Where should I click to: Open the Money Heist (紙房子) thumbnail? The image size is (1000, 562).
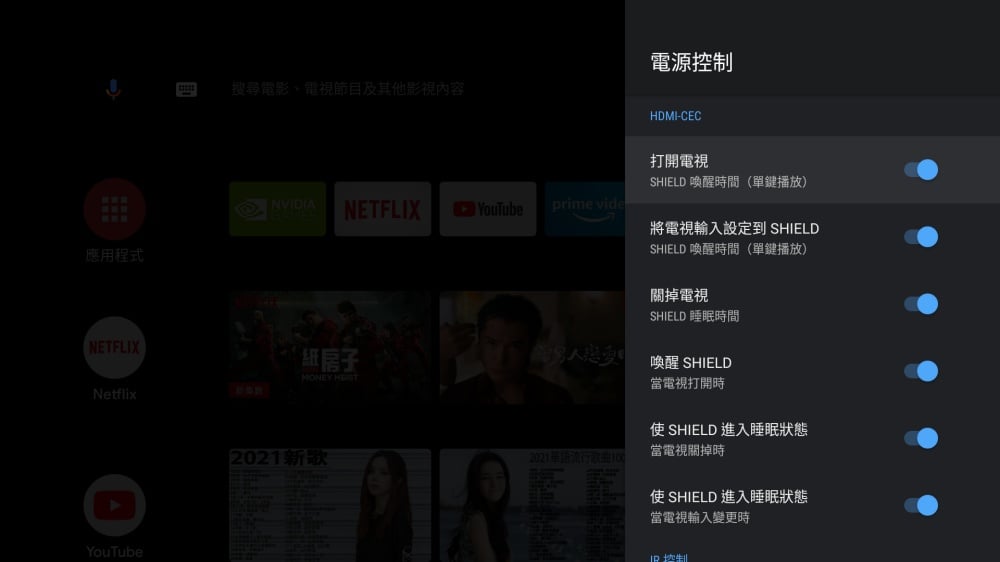coord(330,347)
